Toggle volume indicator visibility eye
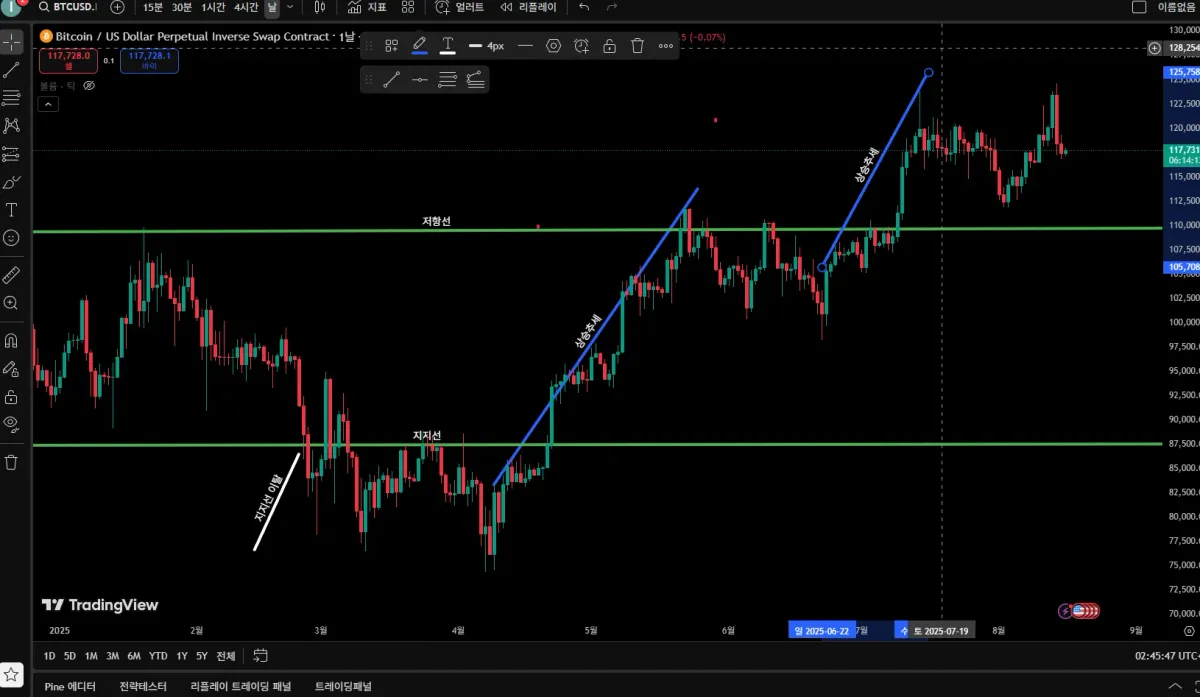 tap(89, 86)
